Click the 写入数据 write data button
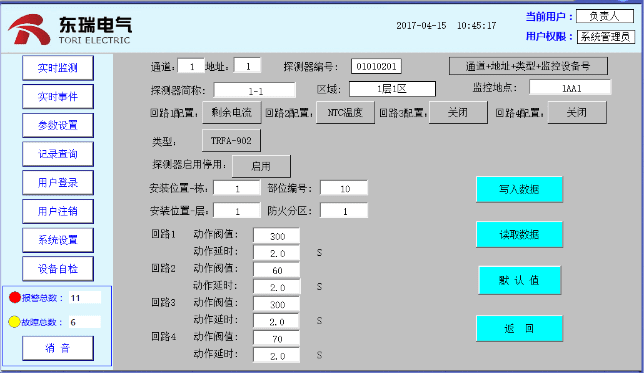The width and height of the screenshot is (644, 373). pyautogui.click(x=519, y=189)
